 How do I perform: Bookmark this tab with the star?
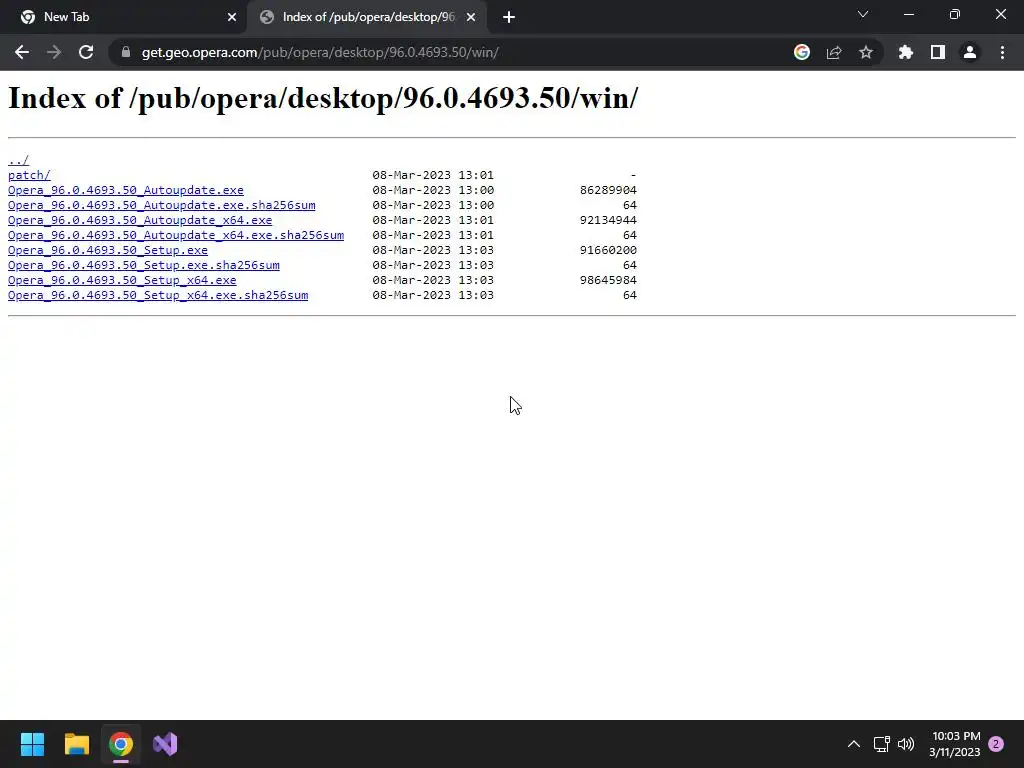866,52
